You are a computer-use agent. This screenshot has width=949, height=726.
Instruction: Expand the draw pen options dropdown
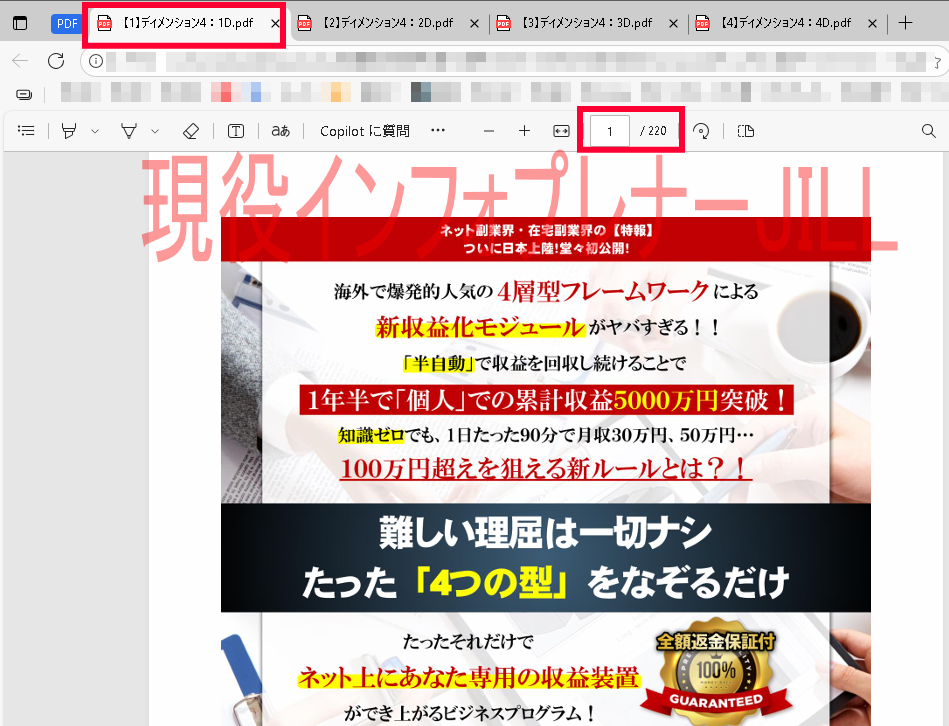[x=155, y=131]
